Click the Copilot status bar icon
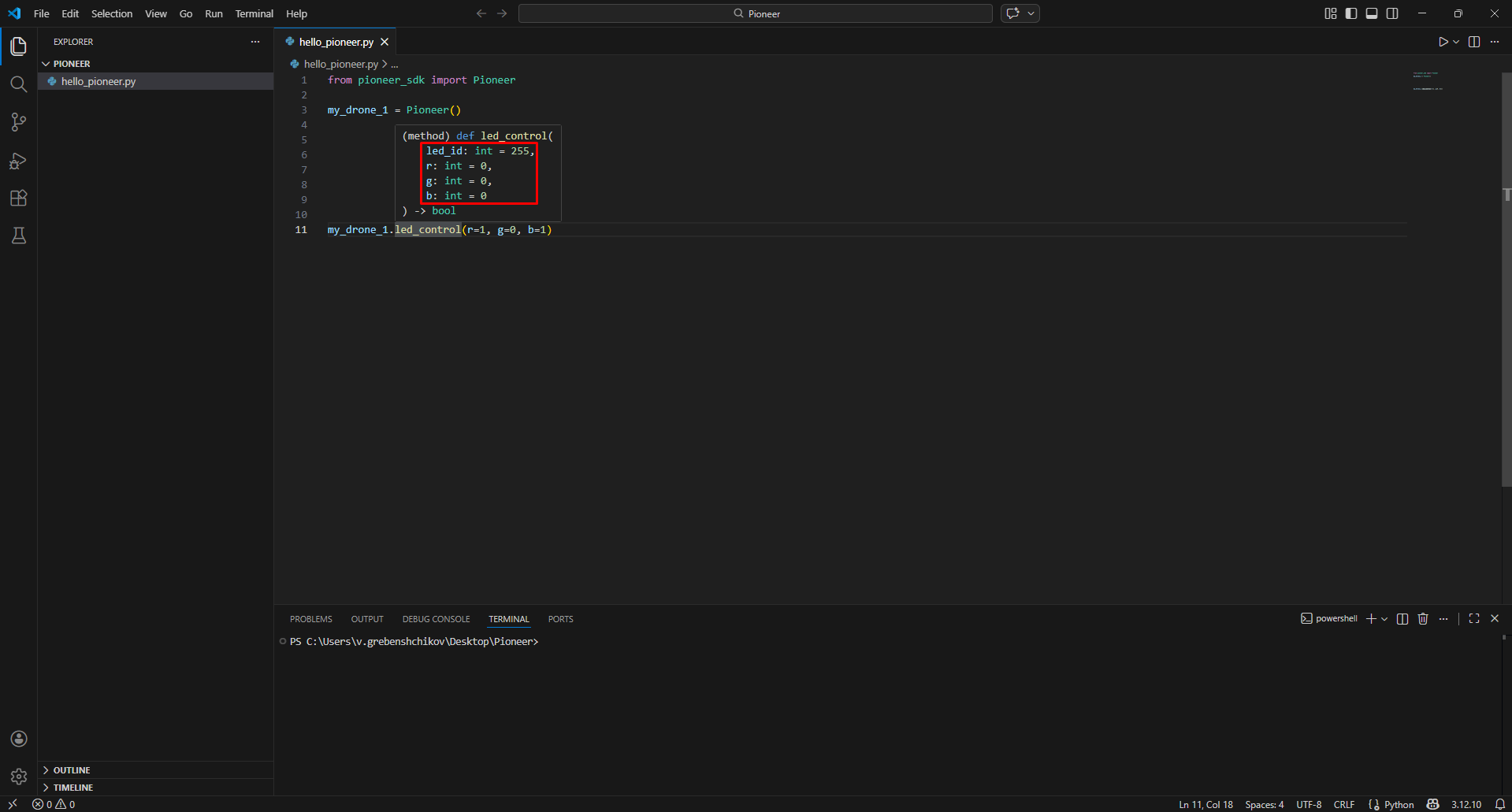 coord(1433,804)
